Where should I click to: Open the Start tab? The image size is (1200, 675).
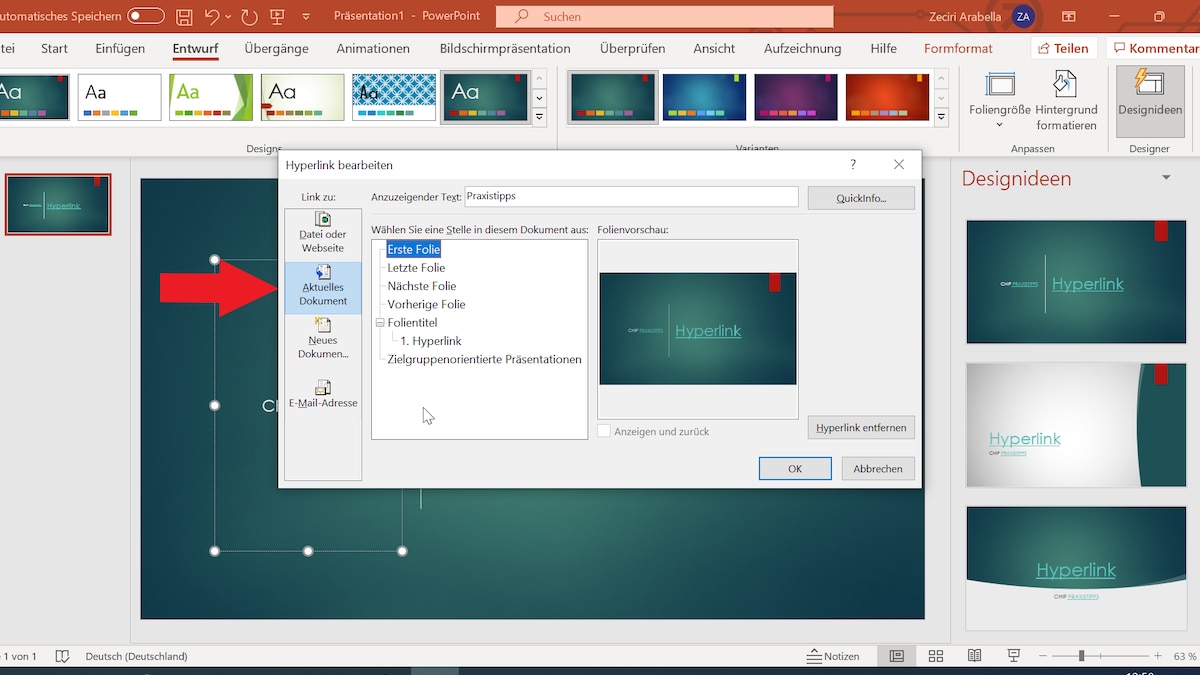54,48
